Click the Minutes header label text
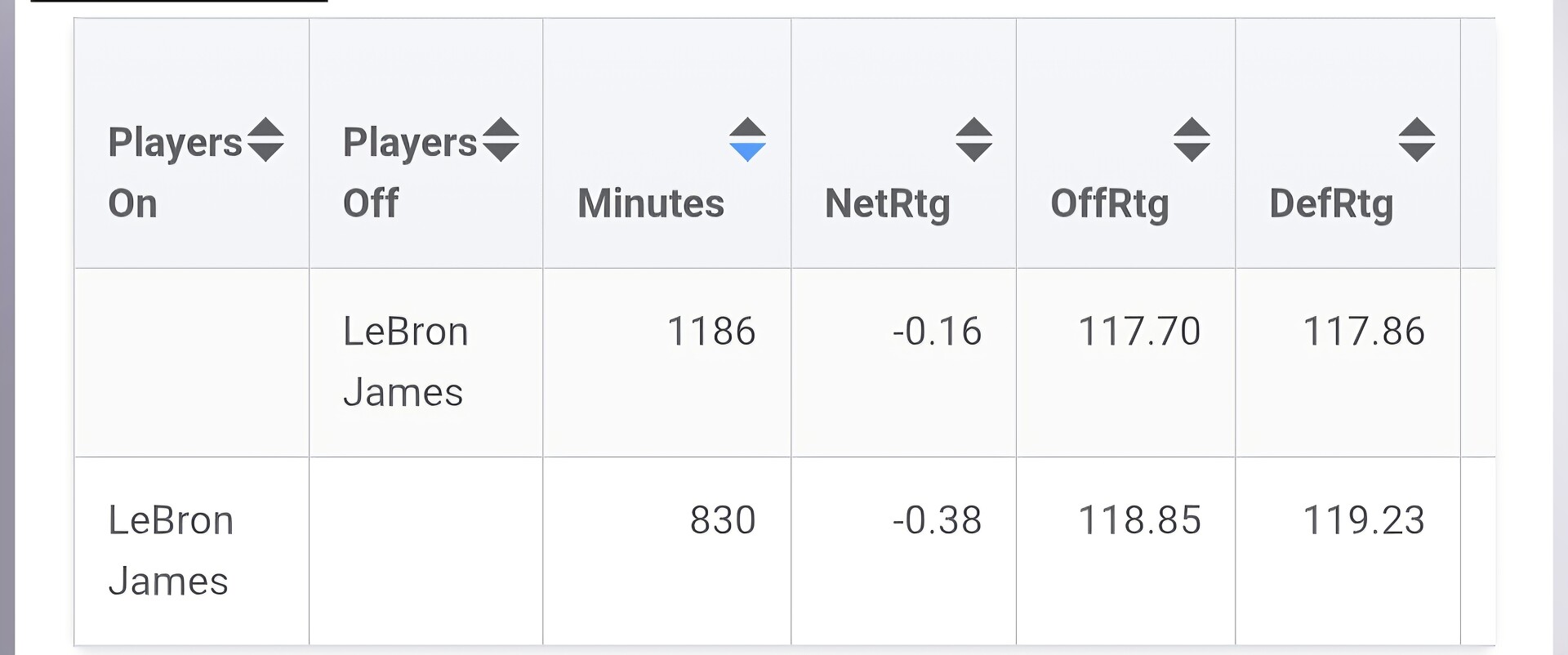Image resolution: width=1568 pixels, height=655 pixels. click(651, 203)
